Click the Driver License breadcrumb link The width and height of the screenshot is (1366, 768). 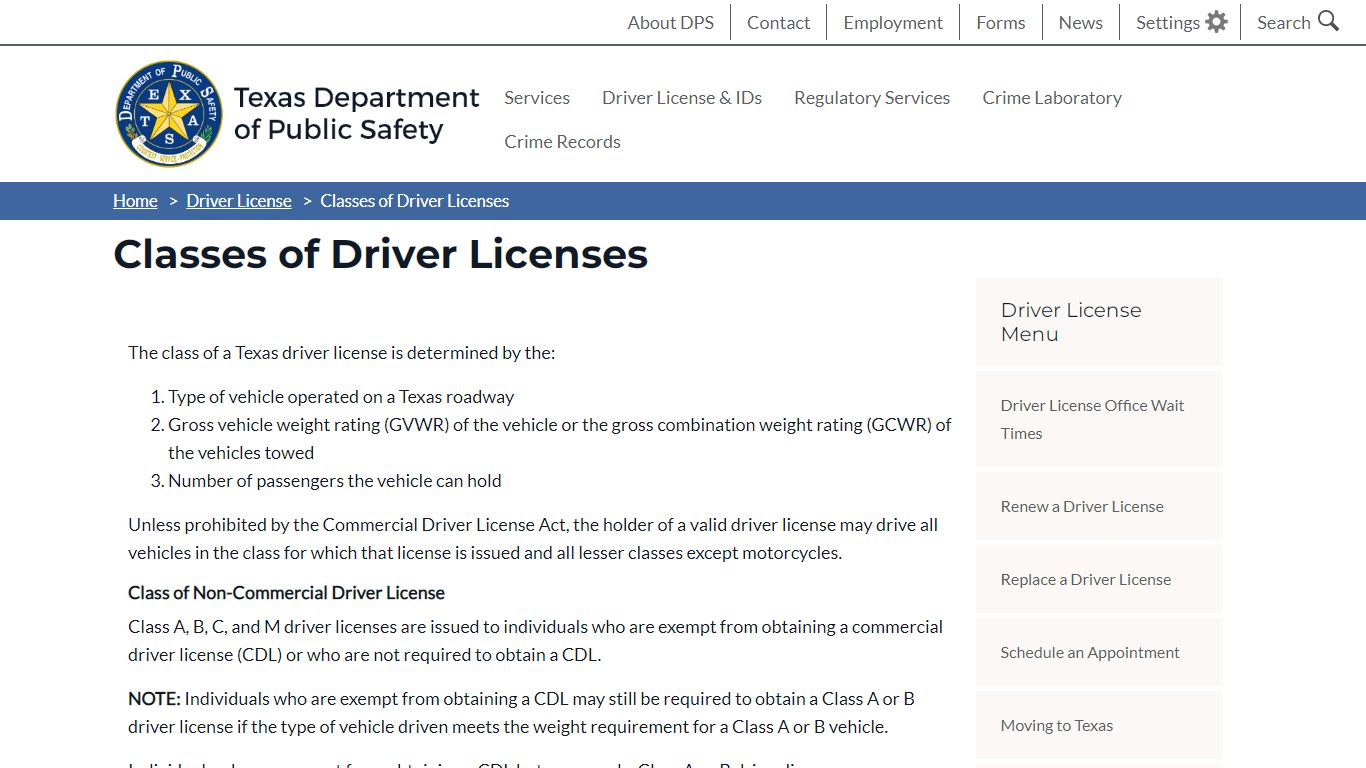(x=239, y=201)
